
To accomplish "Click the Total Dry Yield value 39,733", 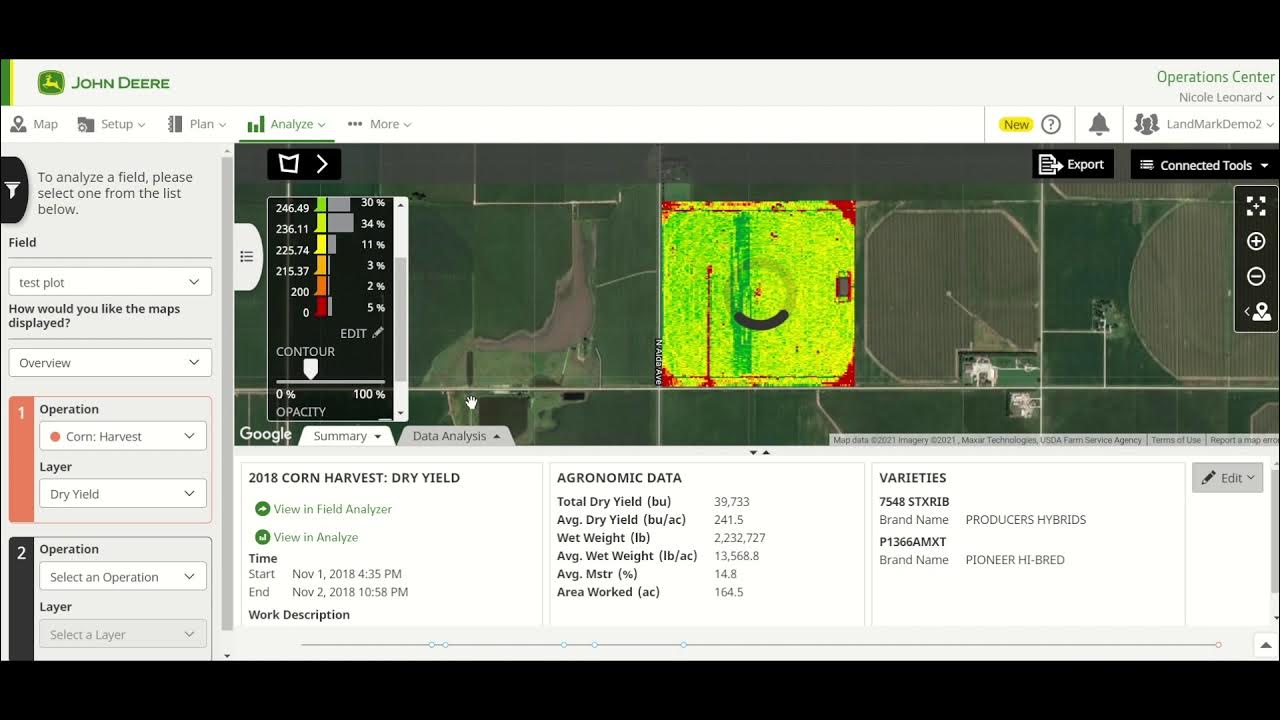I will (x=732, y=502).
